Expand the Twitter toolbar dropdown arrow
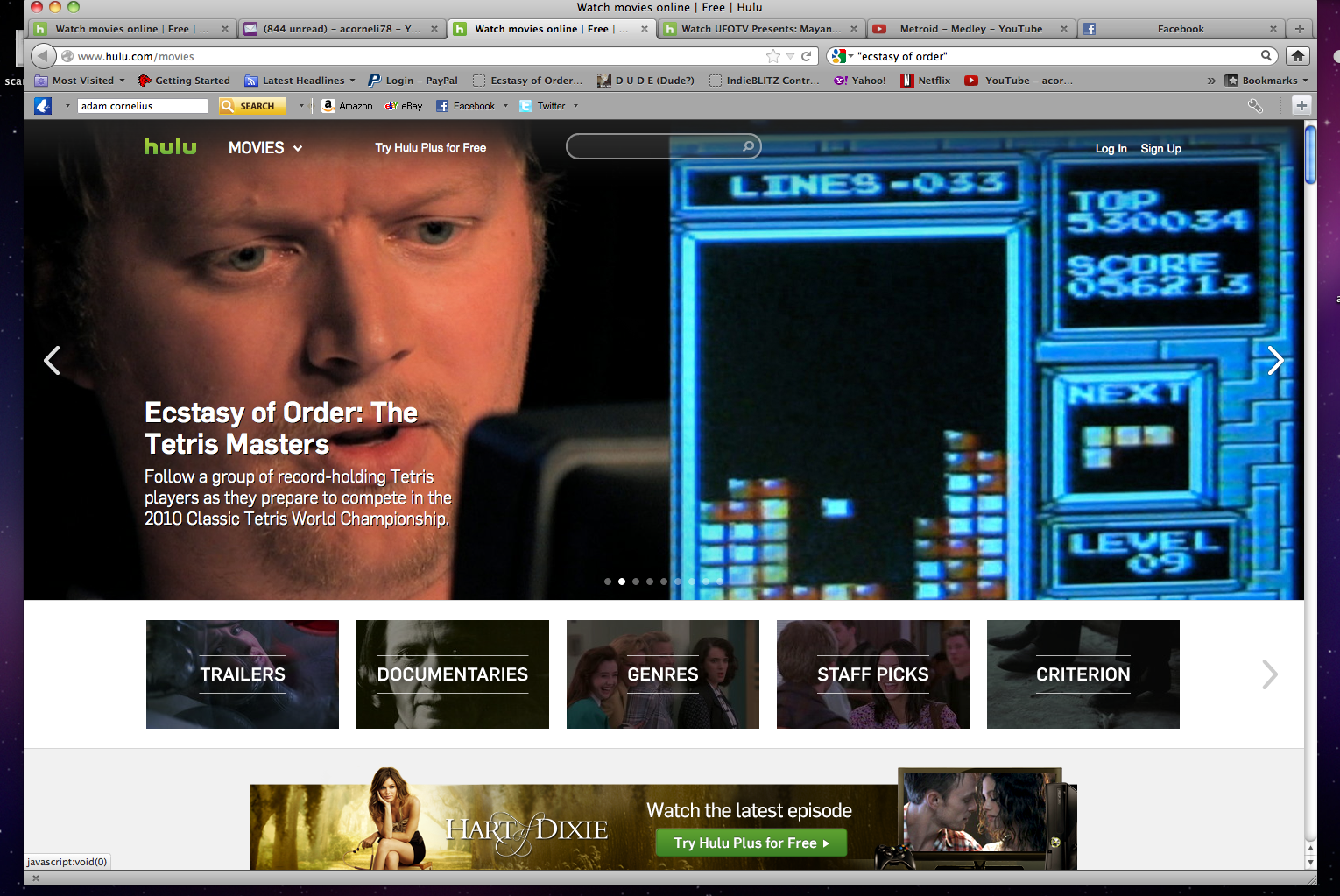1340x896 pixels. (575, 106)
